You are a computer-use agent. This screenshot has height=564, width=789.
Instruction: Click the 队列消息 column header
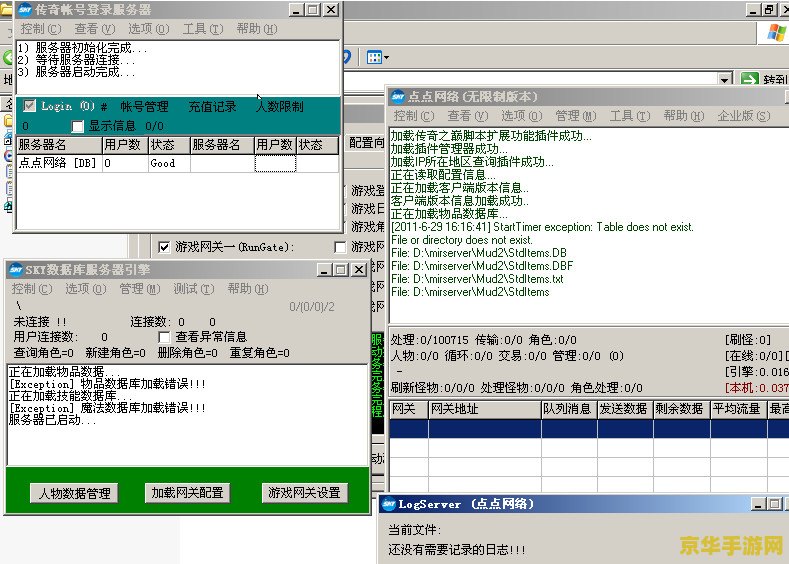569,409
